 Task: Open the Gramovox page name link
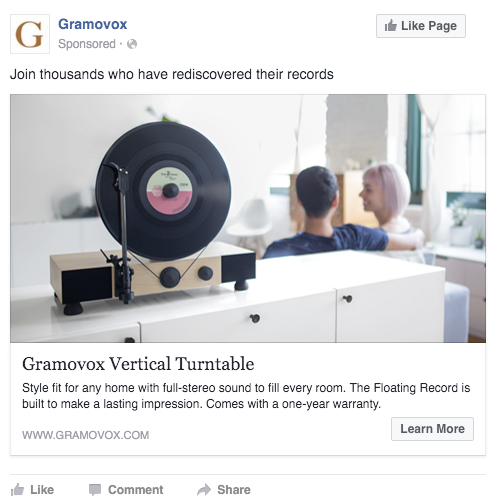[93, 24]
